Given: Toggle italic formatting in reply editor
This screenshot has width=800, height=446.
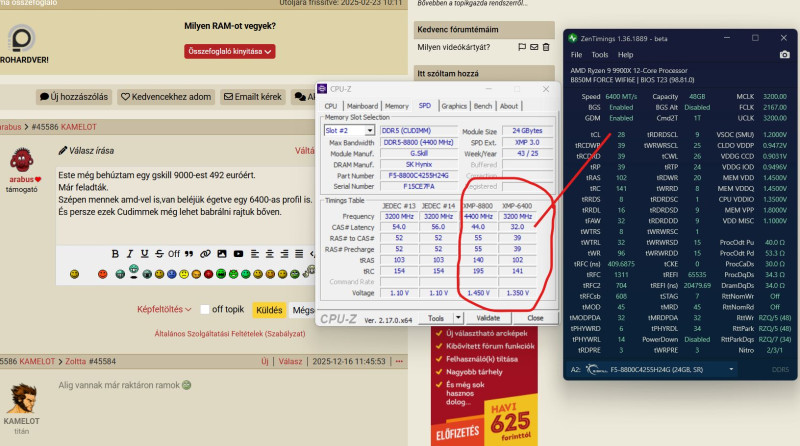Looking at the screenshot, I should [130, 254].
